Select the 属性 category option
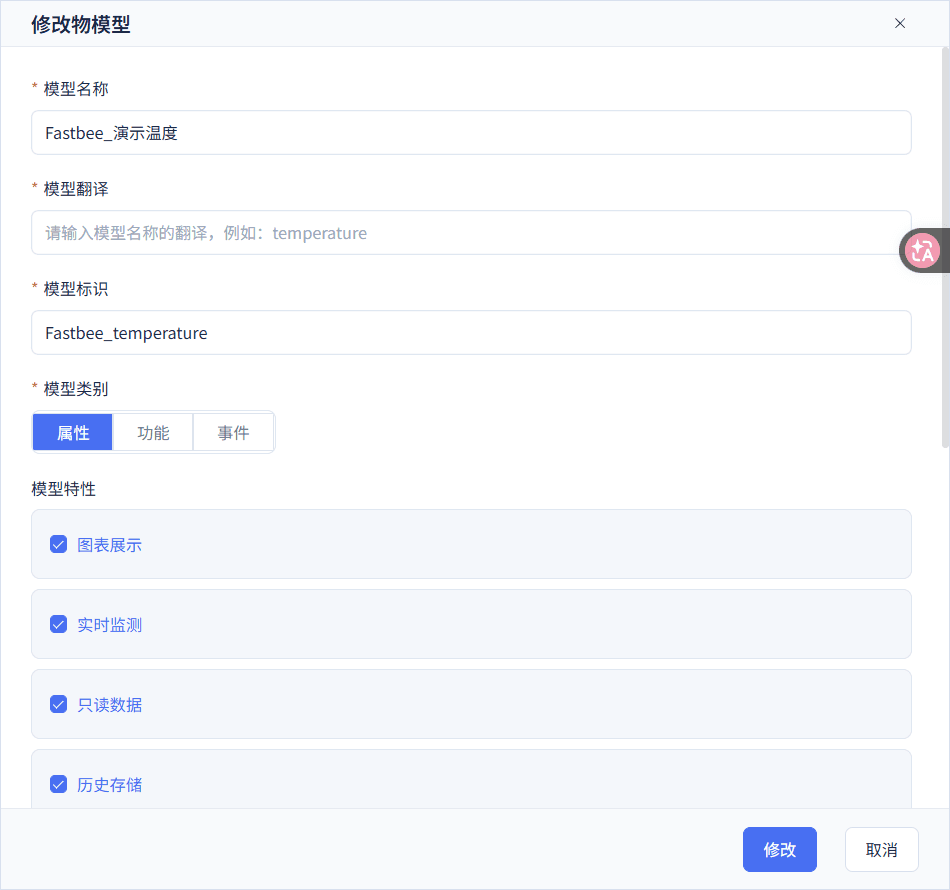Screen dimensions: 950x890 tap(73, 433)
